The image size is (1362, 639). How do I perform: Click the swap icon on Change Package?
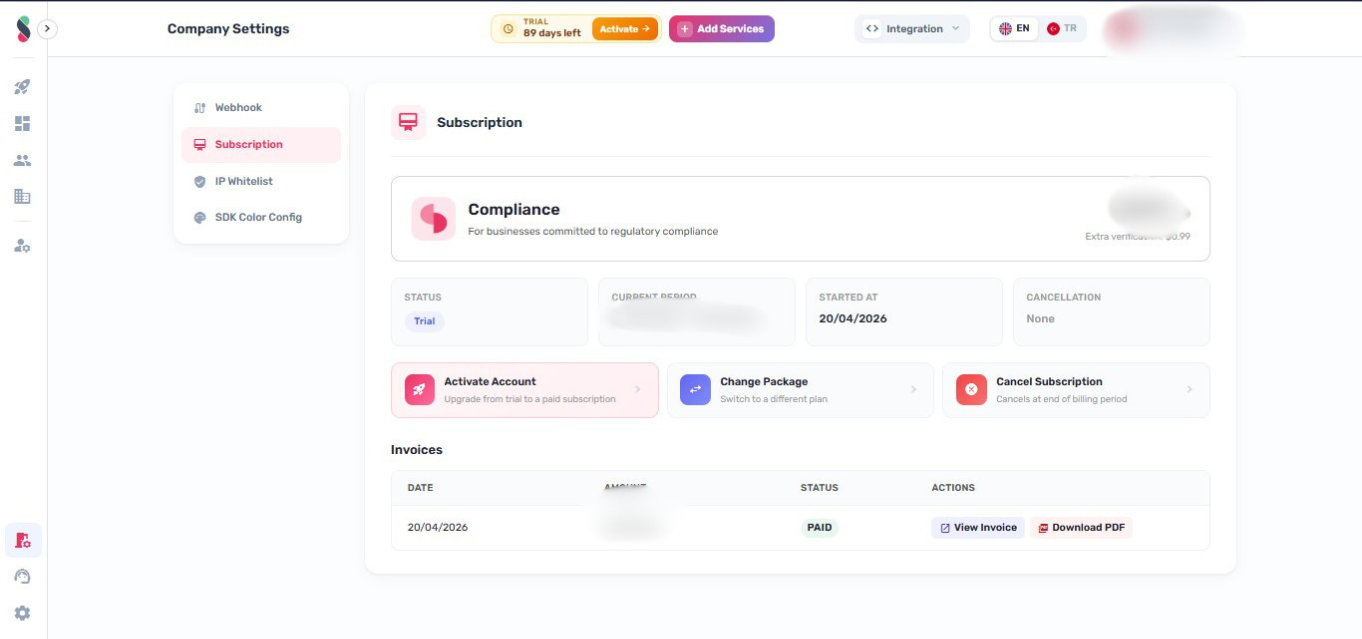tap(695, 390)
